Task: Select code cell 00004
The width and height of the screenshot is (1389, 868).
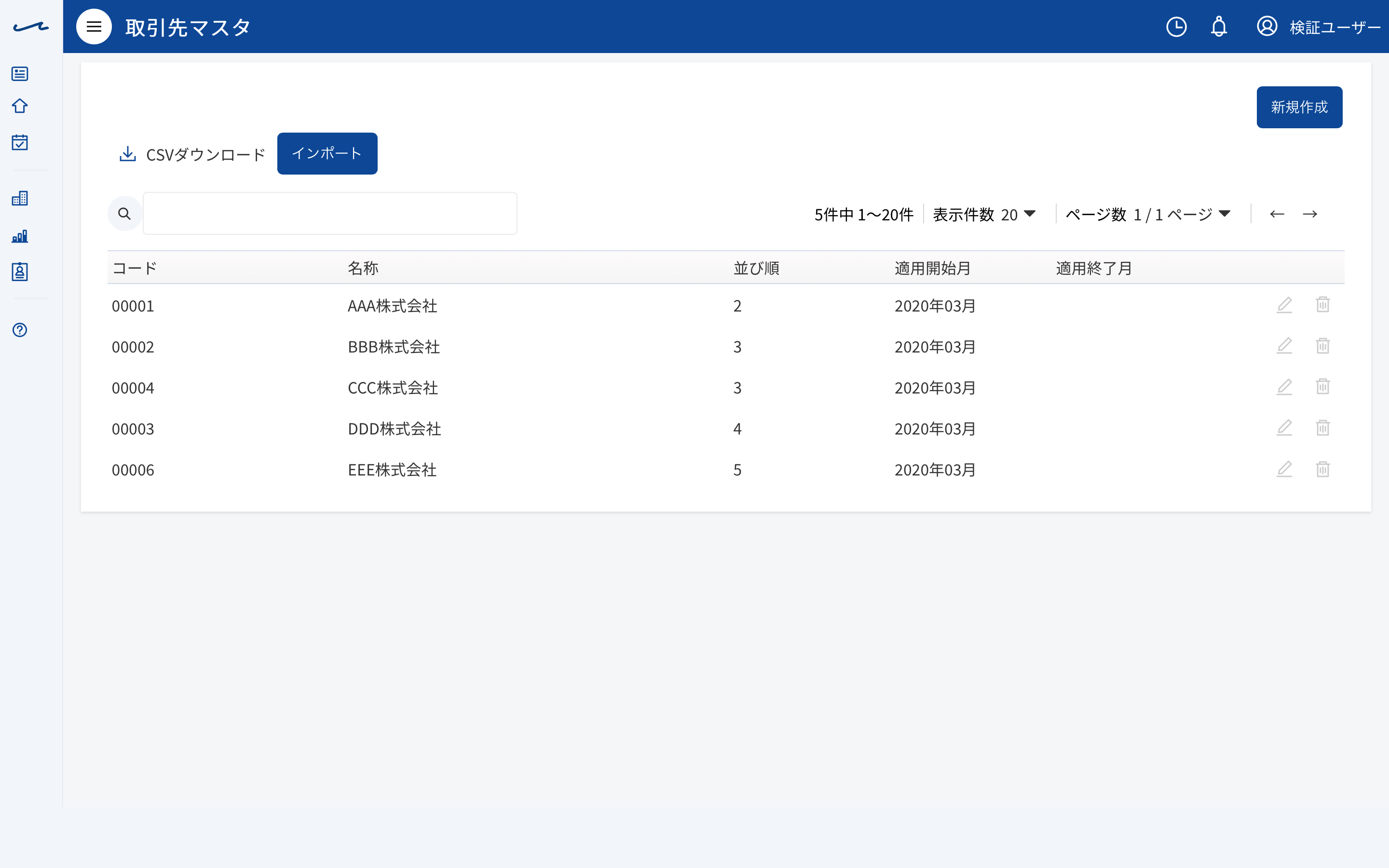Action: coord(133,388)
